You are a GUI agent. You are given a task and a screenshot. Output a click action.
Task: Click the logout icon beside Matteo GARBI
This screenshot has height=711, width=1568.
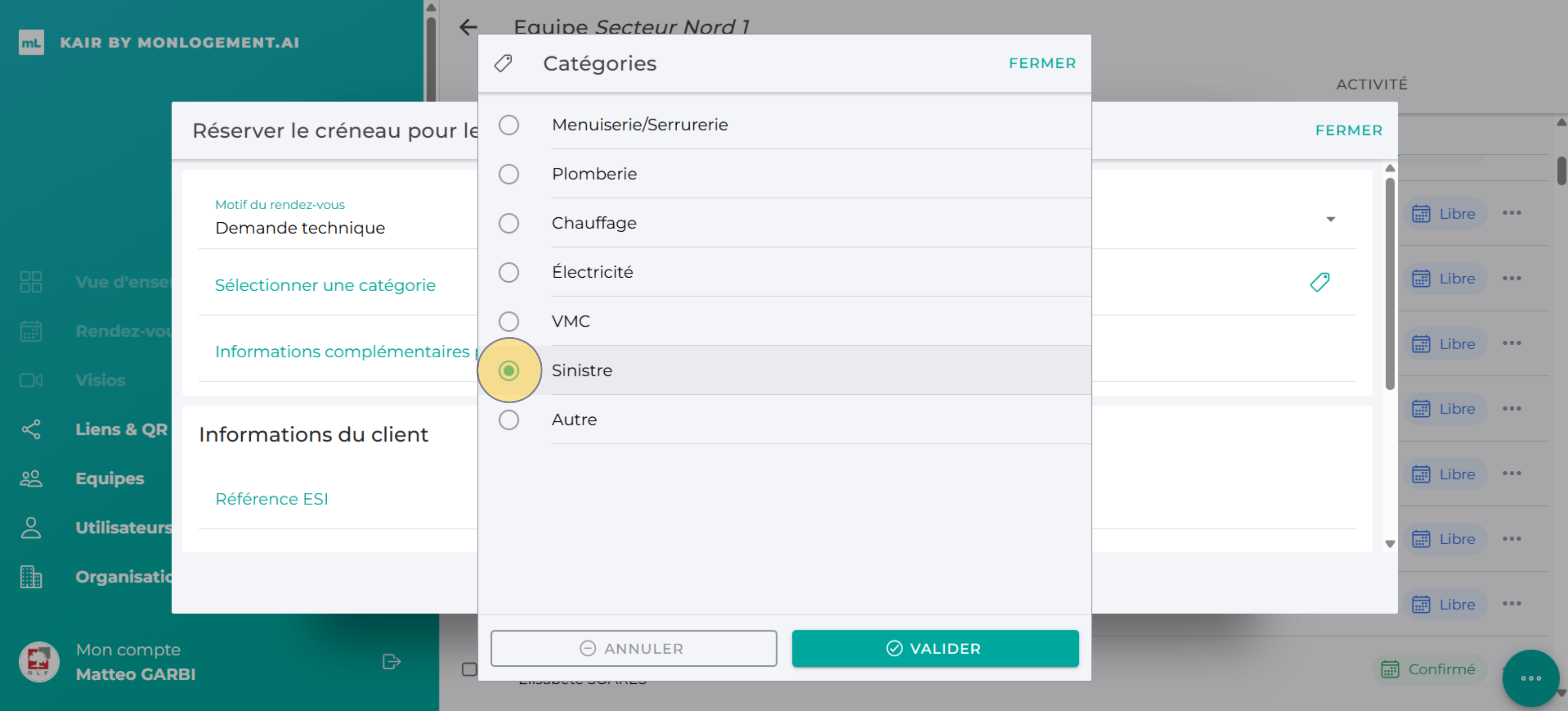point(391,662)
